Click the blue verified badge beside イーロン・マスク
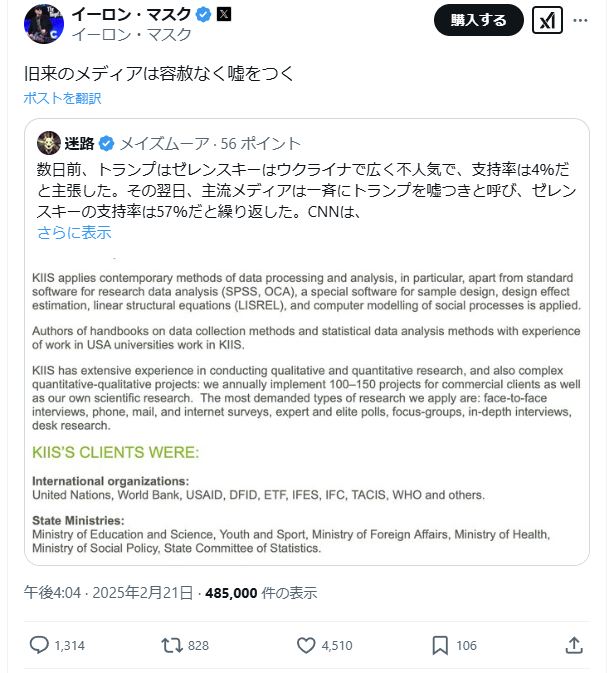Screen dimensions: 607x673 click(x=201, y=14)
